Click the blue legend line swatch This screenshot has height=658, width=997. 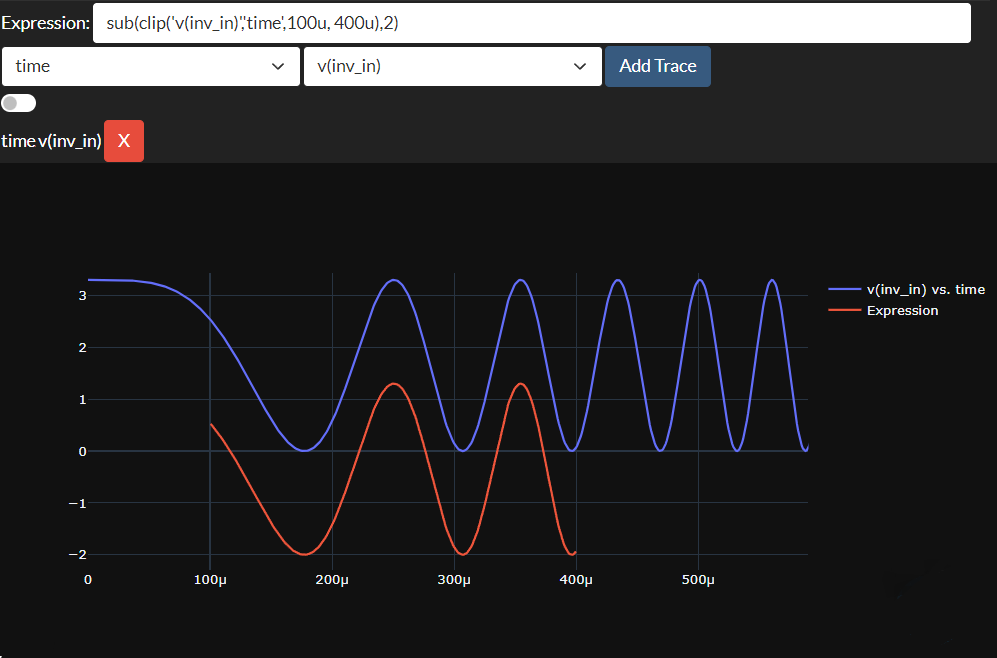(x=844, y=289)
